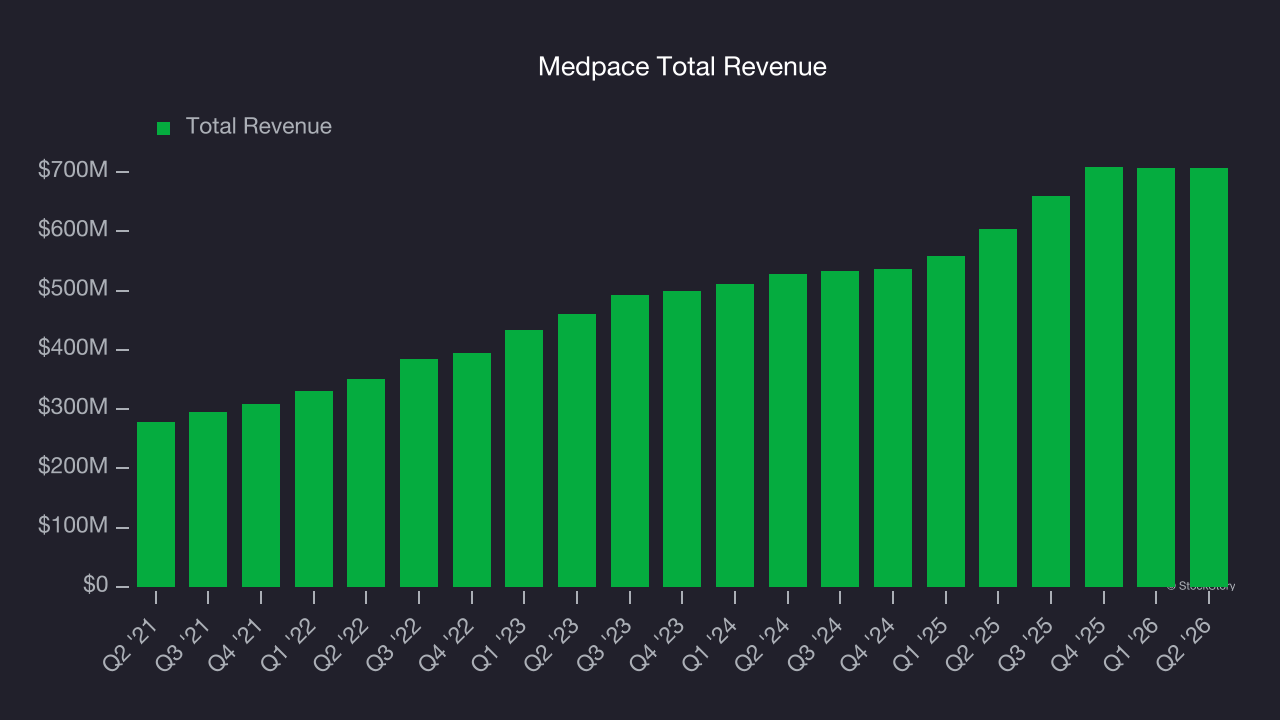Pick the revenue bar for Q2 '25
The width and height of the screenshot is (1280, 720).
(998, 408)
